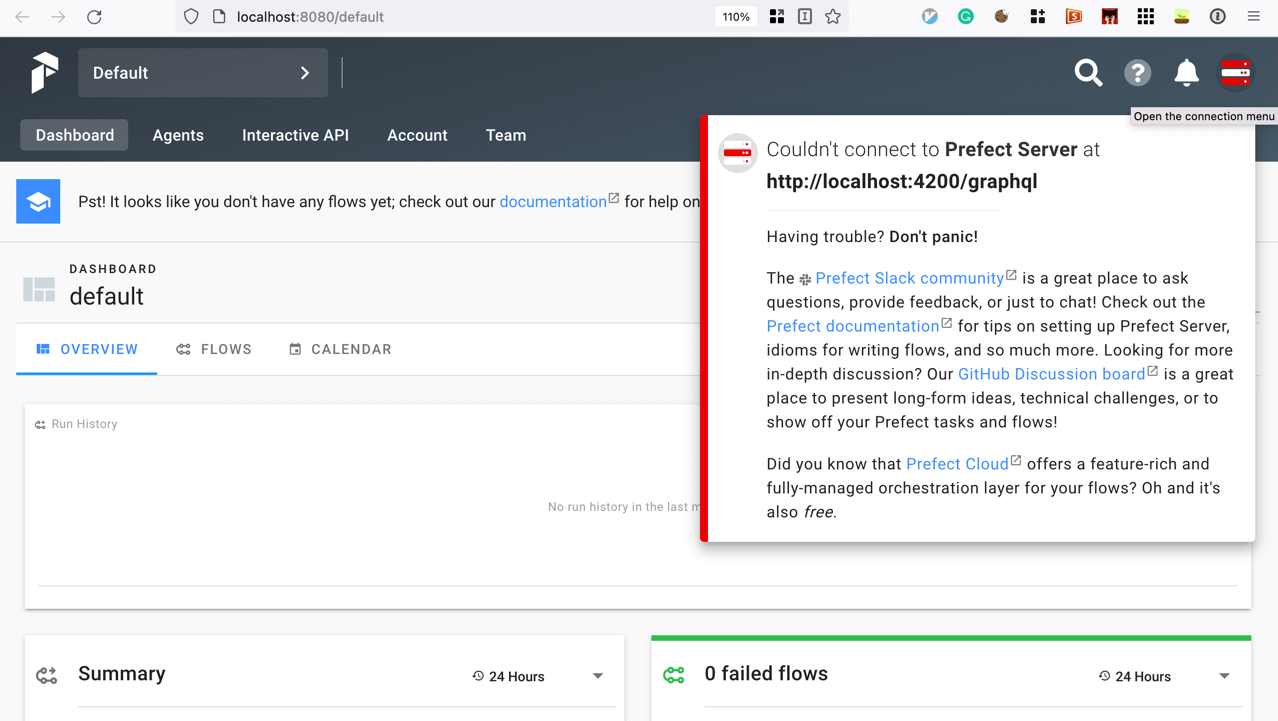Click the Prefect logo icon
The height and width of the screenshot is (721, 1278).
click(44, 73)
